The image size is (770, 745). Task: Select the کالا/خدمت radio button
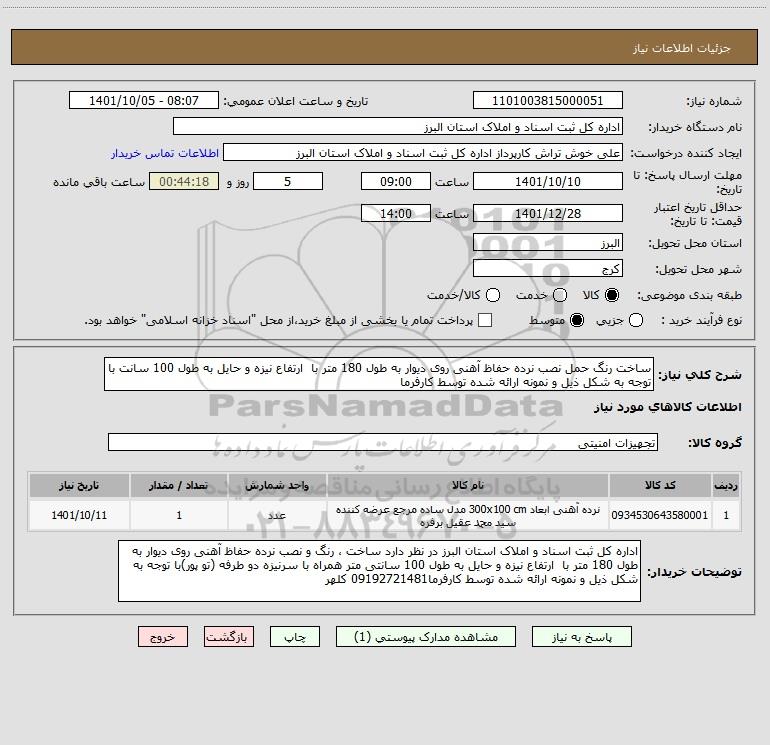(493, 295)
